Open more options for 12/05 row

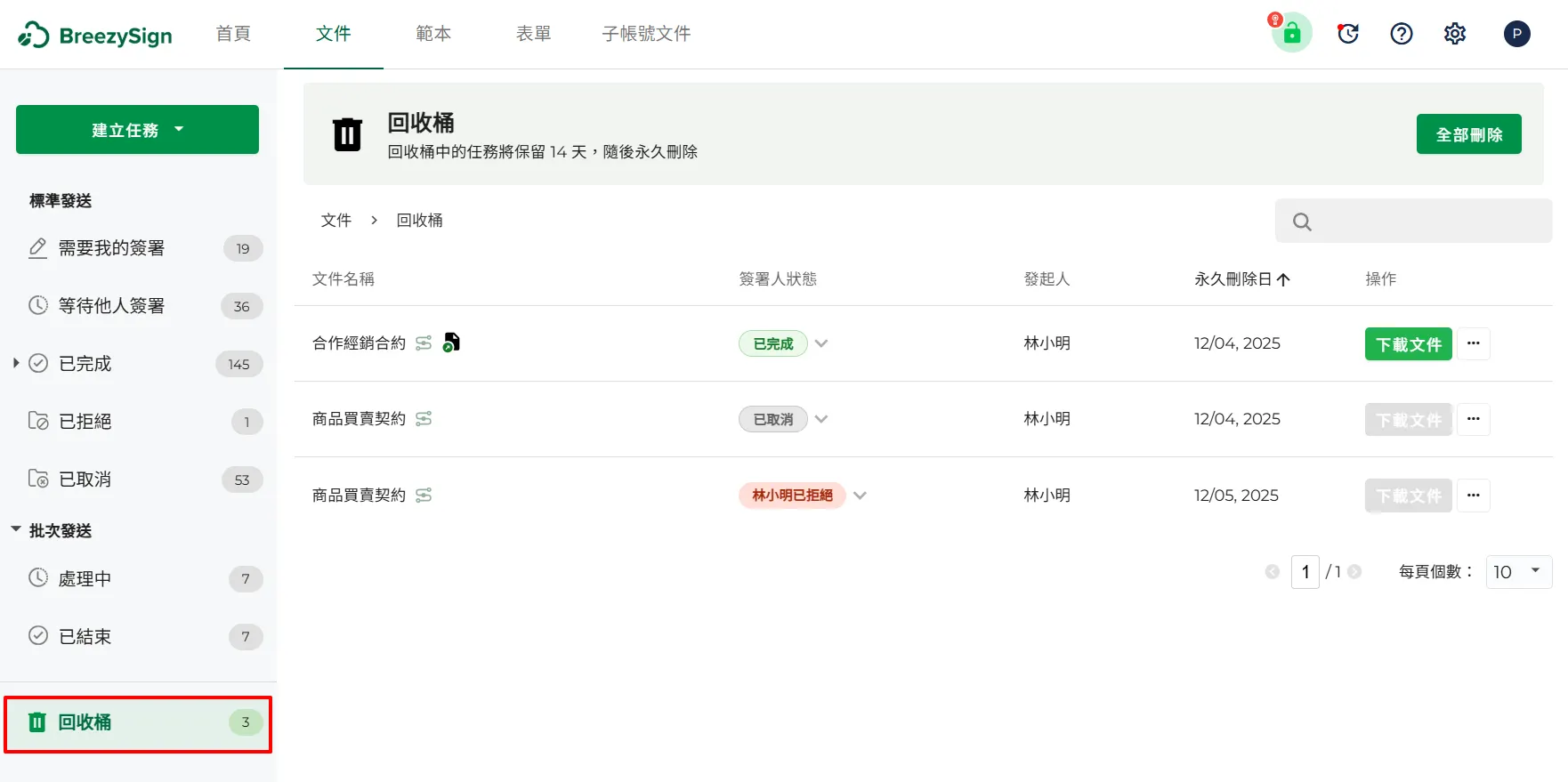[1474, 496]
